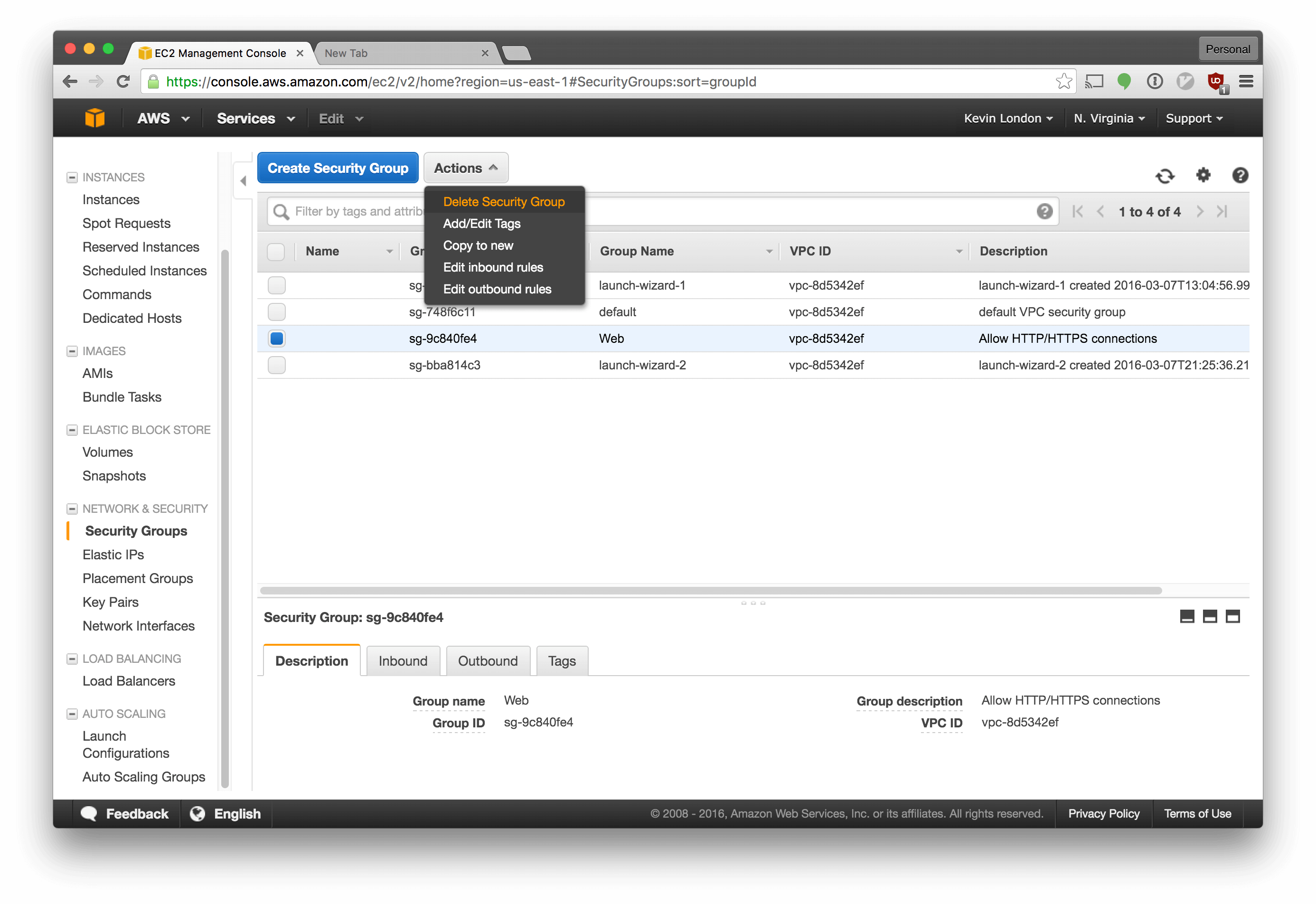Click the horizontal table scrollbar
The image size is (1316, 904).
pos(710,590)
